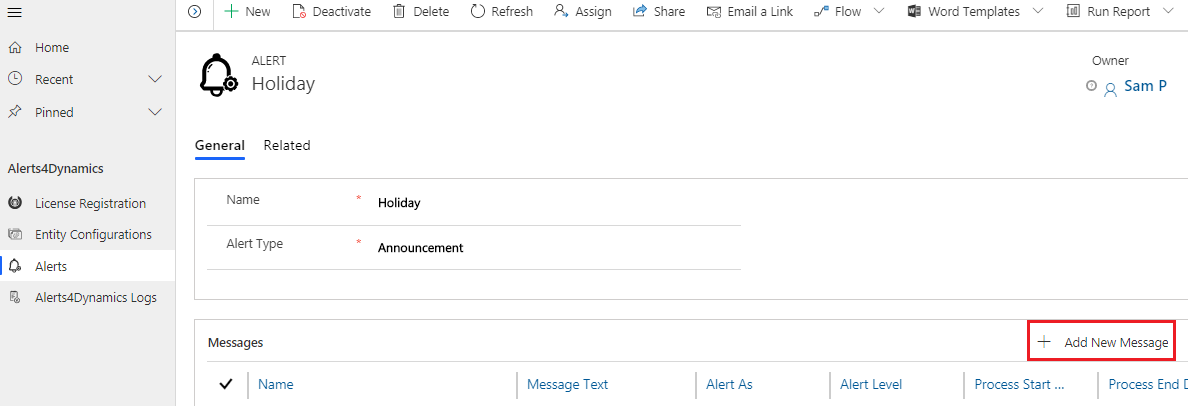The width and height of the screenshot is (1188, 406).
Task: Sort by the Process Start column header
Action: [x=1019, y=384]
